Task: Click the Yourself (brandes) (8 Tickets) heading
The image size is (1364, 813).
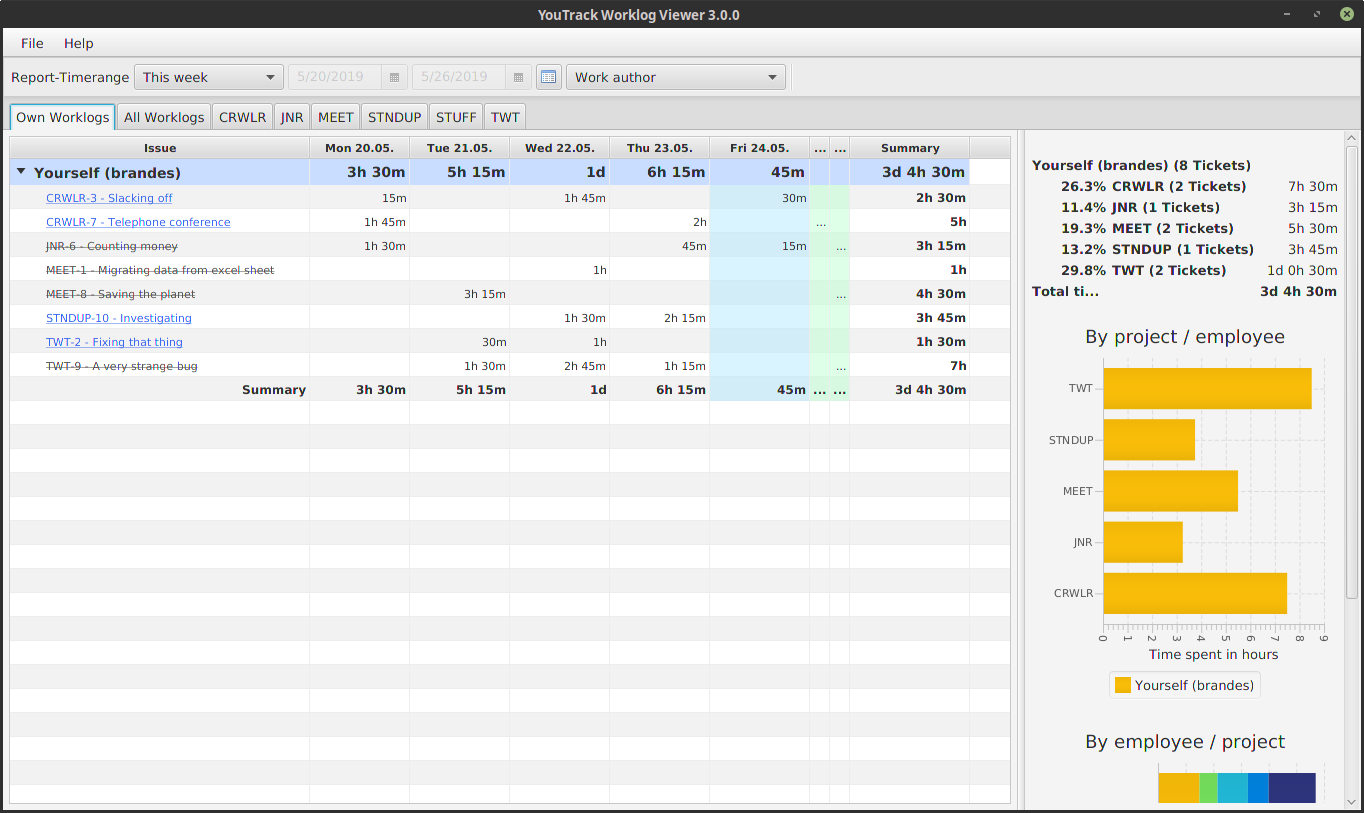Action: (1141, 165)
